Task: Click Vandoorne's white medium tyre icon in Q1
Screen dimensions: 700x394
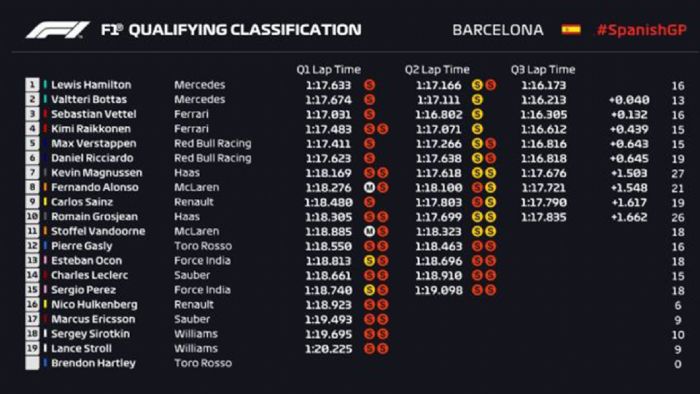Action: pyautogui.click(x=369, y=232)
